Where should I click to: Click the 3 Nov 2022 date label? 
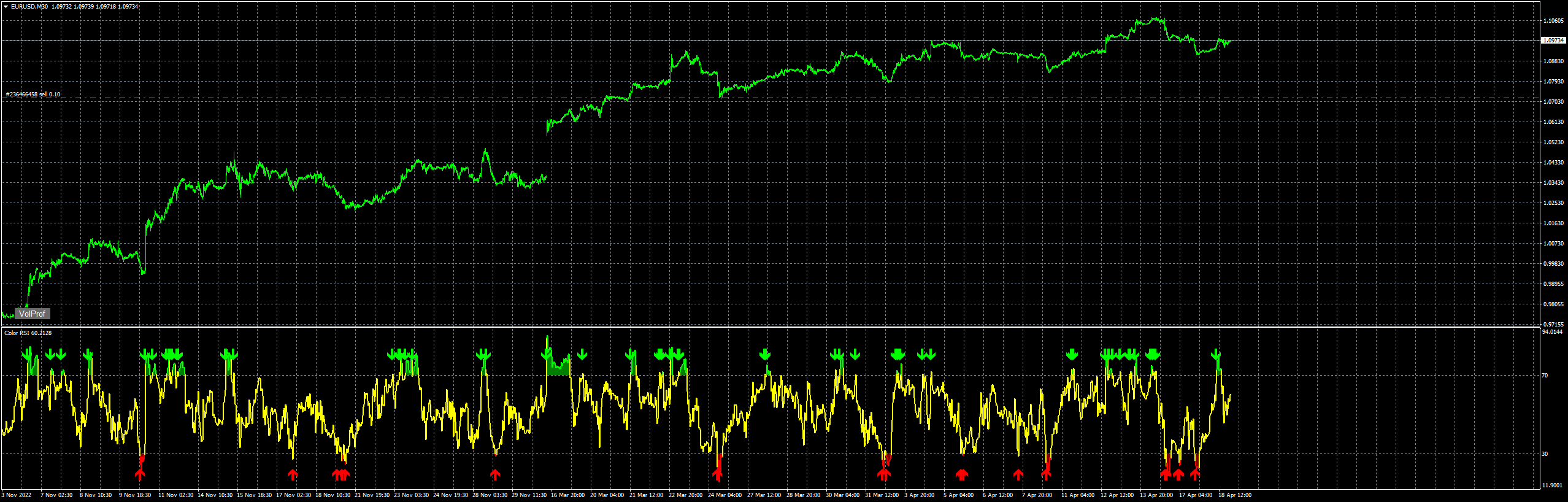(17, 495)
